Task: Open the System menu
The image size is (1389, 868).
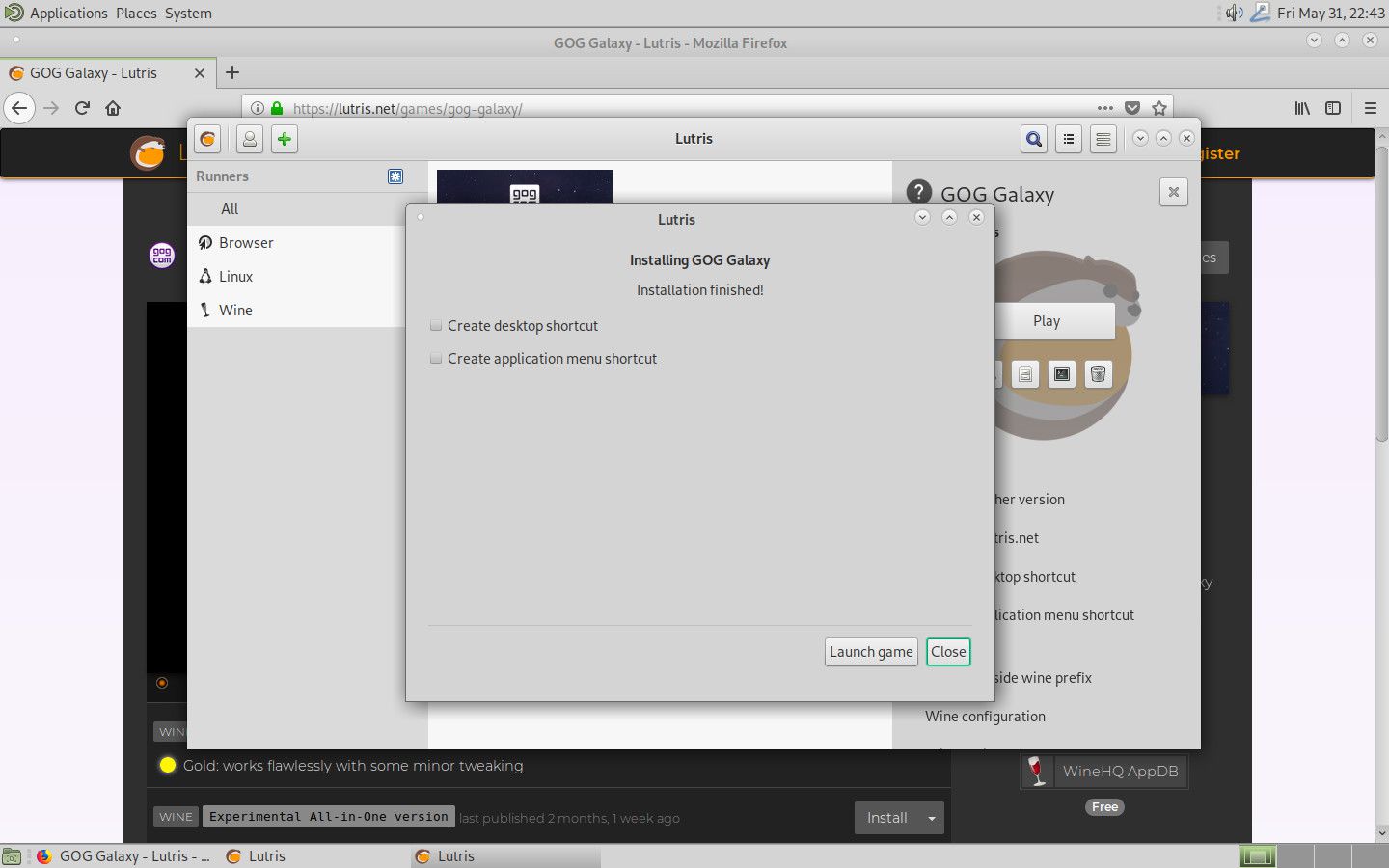Action: [187, 14]
